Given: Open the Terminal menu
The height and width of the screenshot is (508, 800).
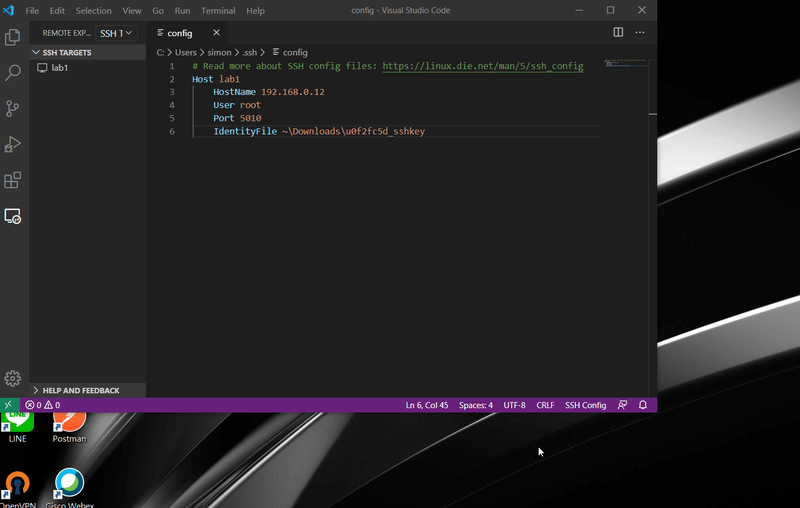Looking at the screenshot, I should [x=218, y=11].
